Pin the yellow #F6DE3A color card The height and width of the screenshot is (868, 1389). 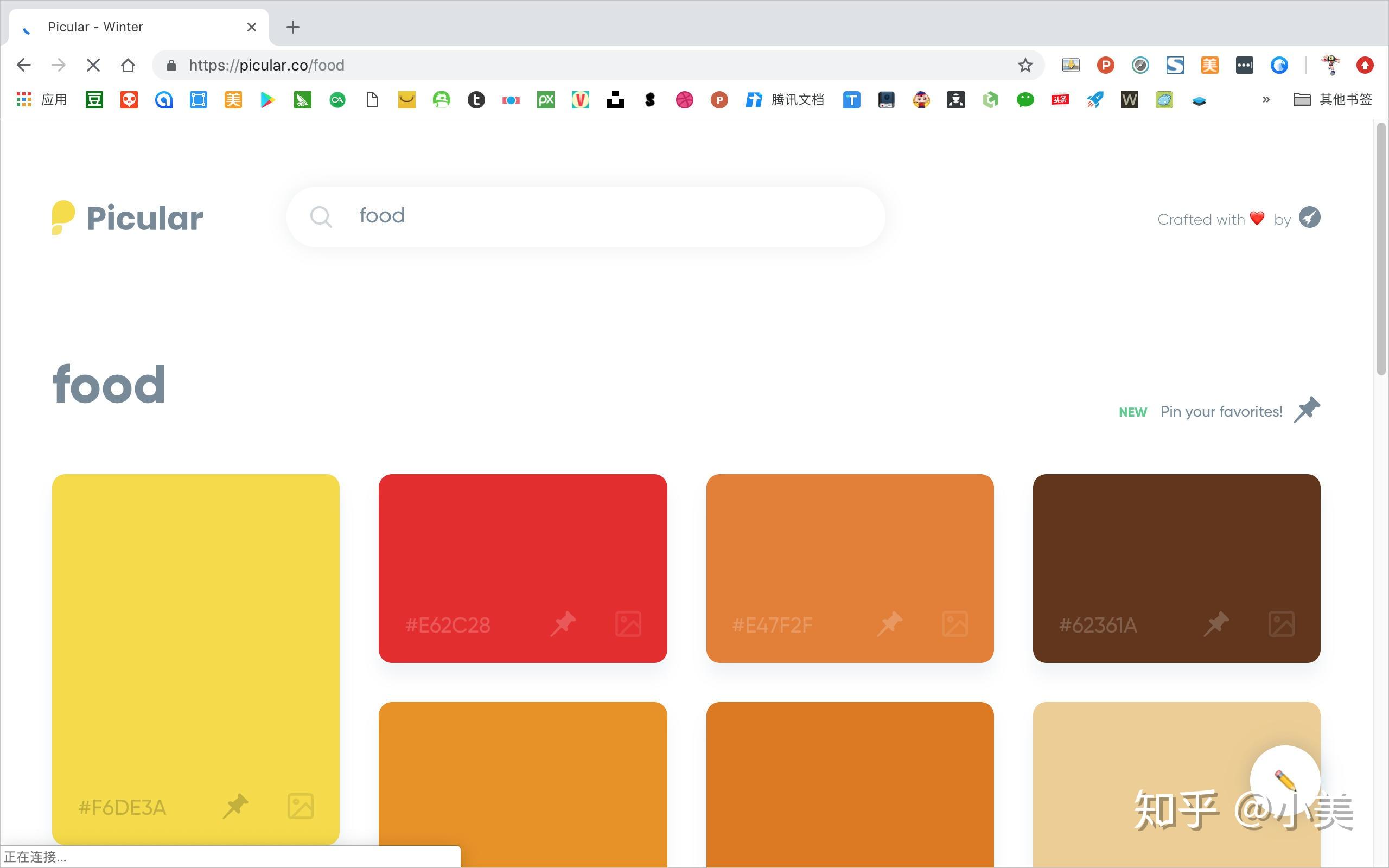235,807
